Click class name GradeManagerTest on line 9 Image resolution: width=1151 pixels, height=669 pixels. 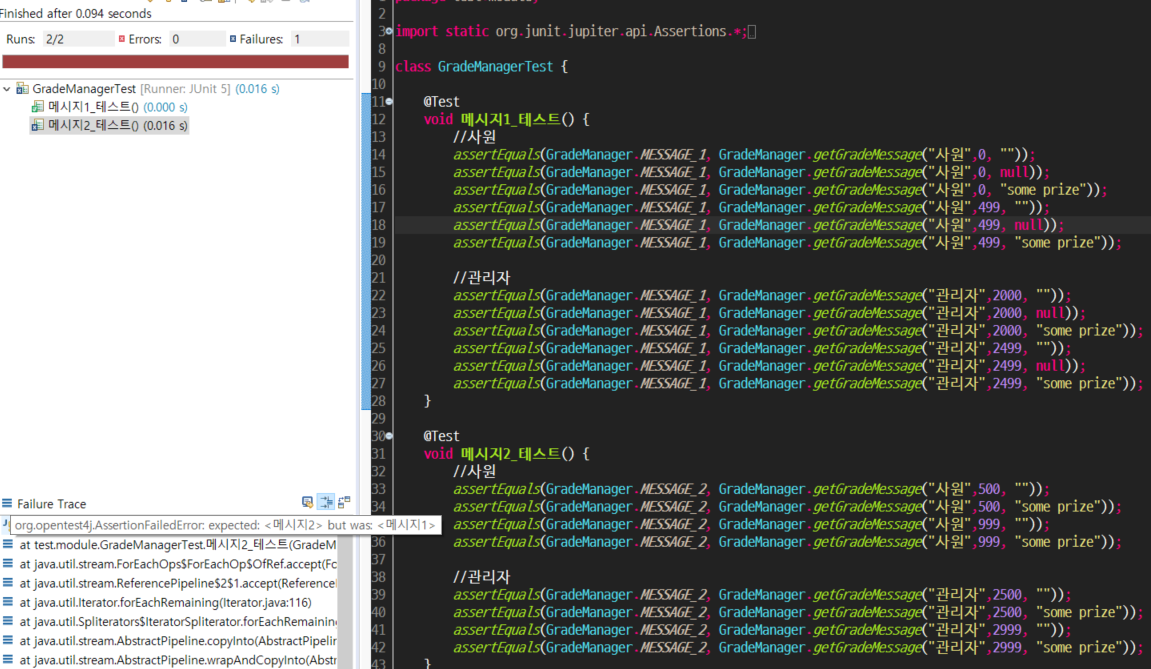click(495, 67)
